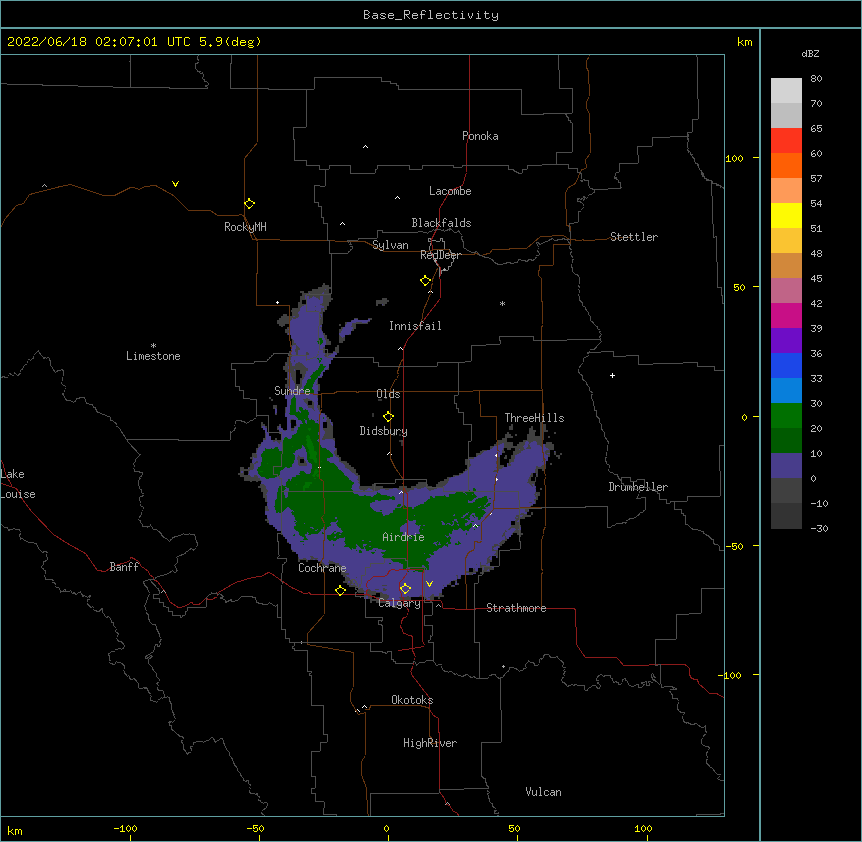
Task: Click the Blackfalds city label
Action: coord(441,223)
